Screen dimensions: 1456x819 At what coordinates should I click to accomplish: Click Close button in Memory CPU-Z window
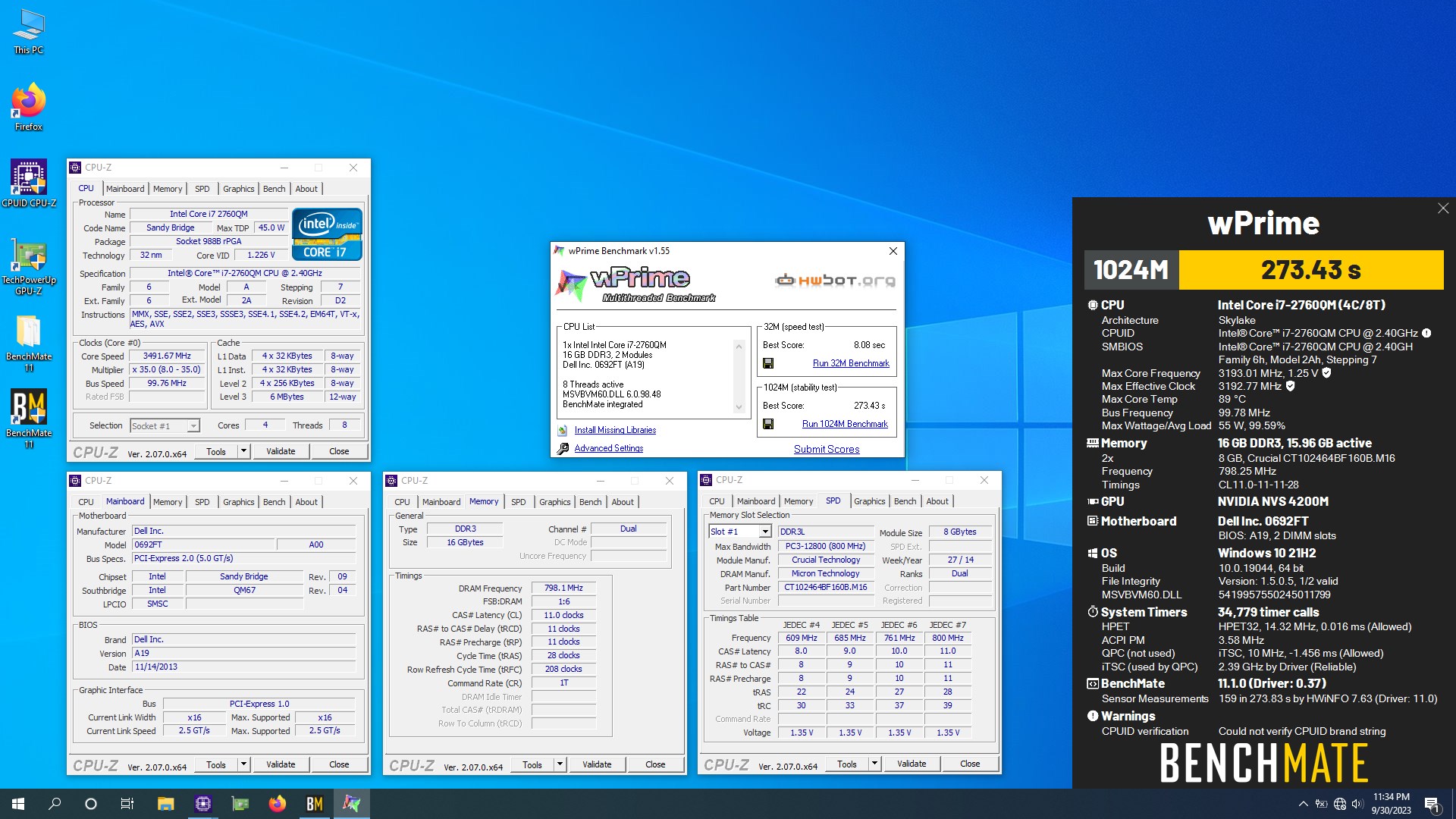click(x=655, y=764)
